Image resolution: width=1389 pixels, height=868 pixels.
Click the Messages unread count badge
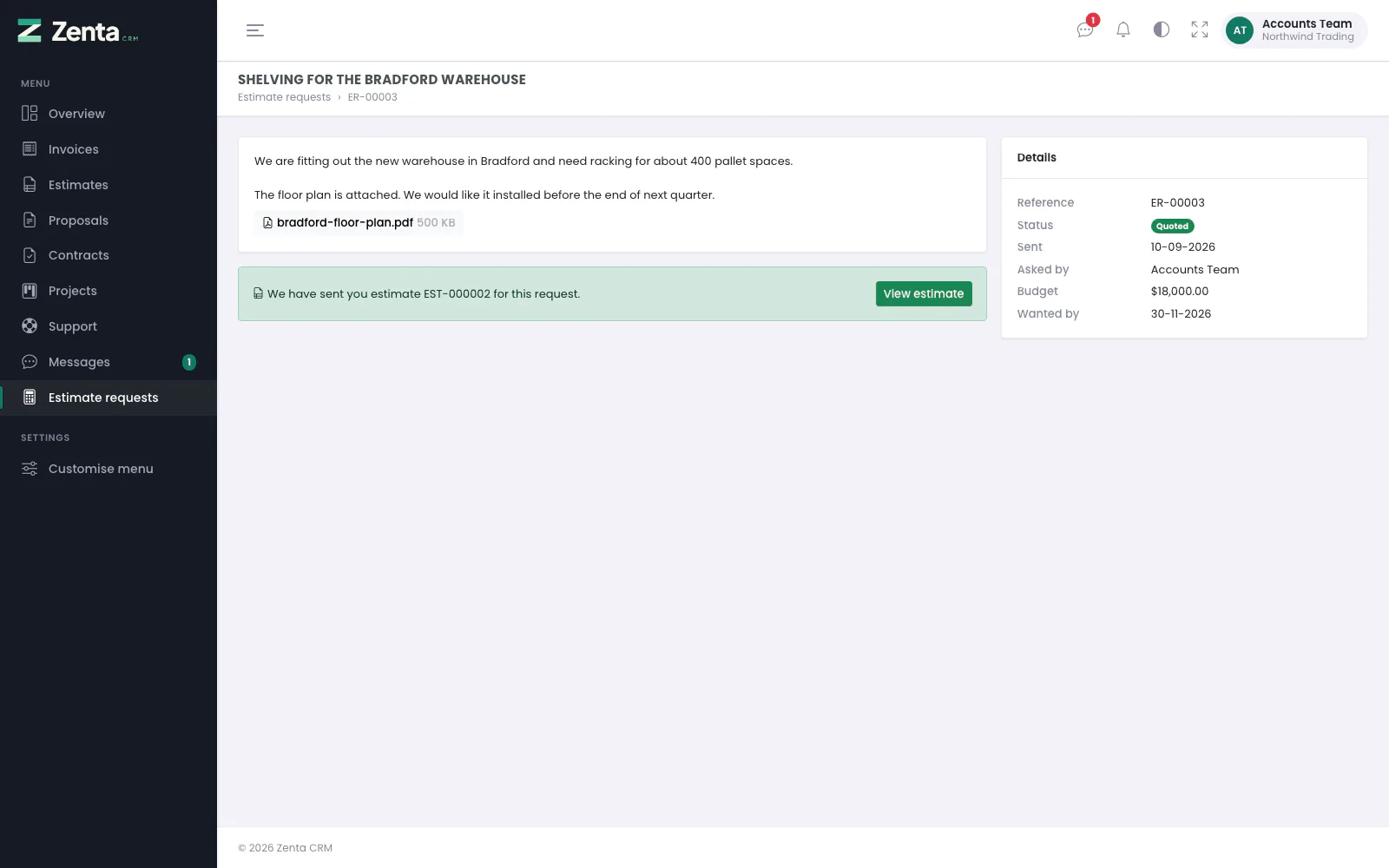pyautogui.click(x=189, y=362)
